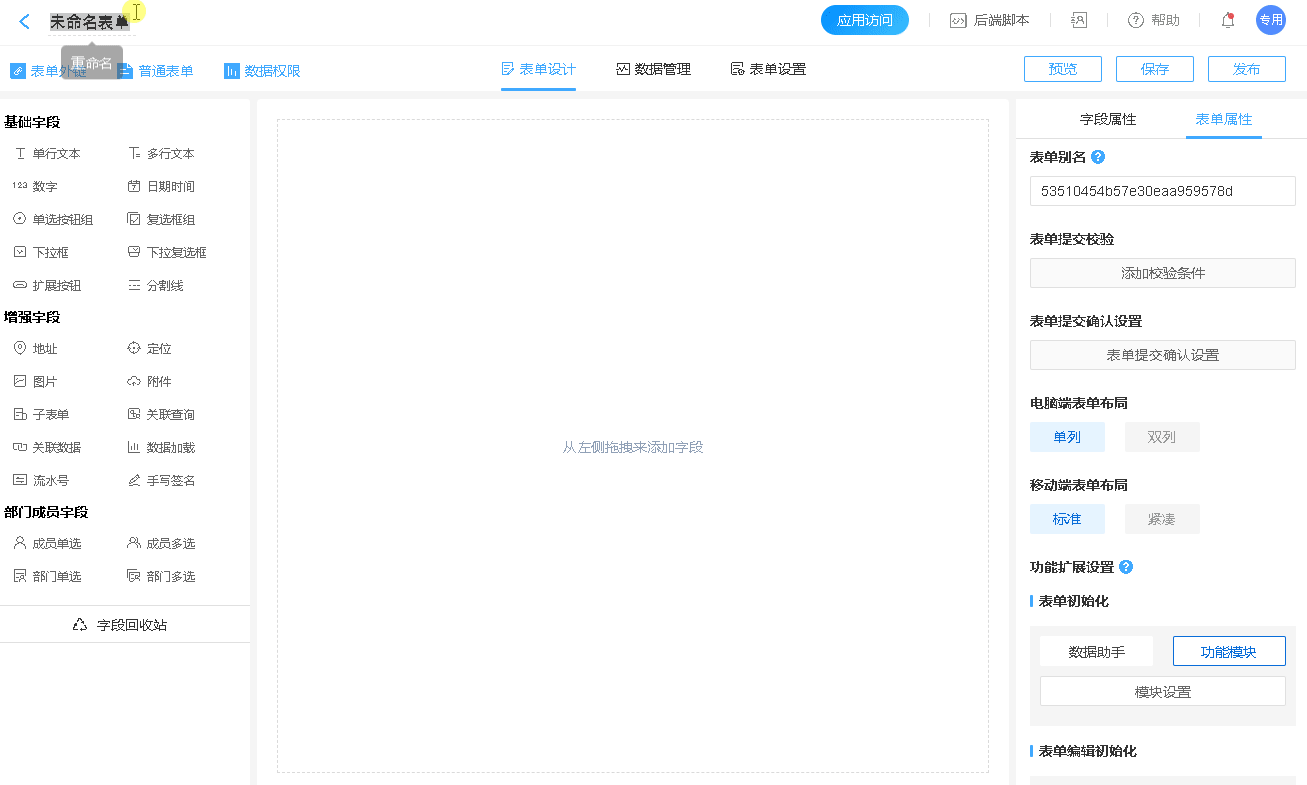Click the 功能扩展设置 help icon

tap(1126, 567)
